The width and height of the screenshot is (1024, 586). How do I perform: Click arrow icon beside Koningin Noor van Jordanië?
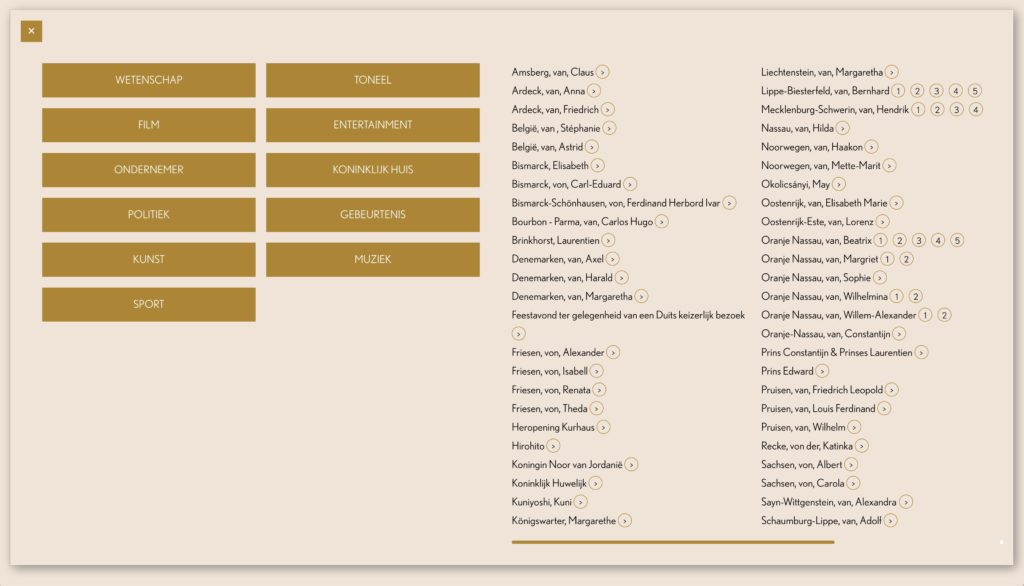tap(631, 464)
